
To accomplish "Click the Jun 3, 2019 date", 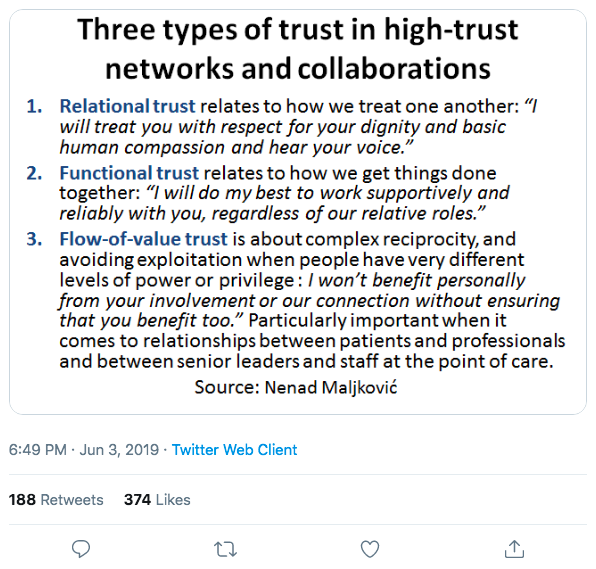I will [119, 450].
